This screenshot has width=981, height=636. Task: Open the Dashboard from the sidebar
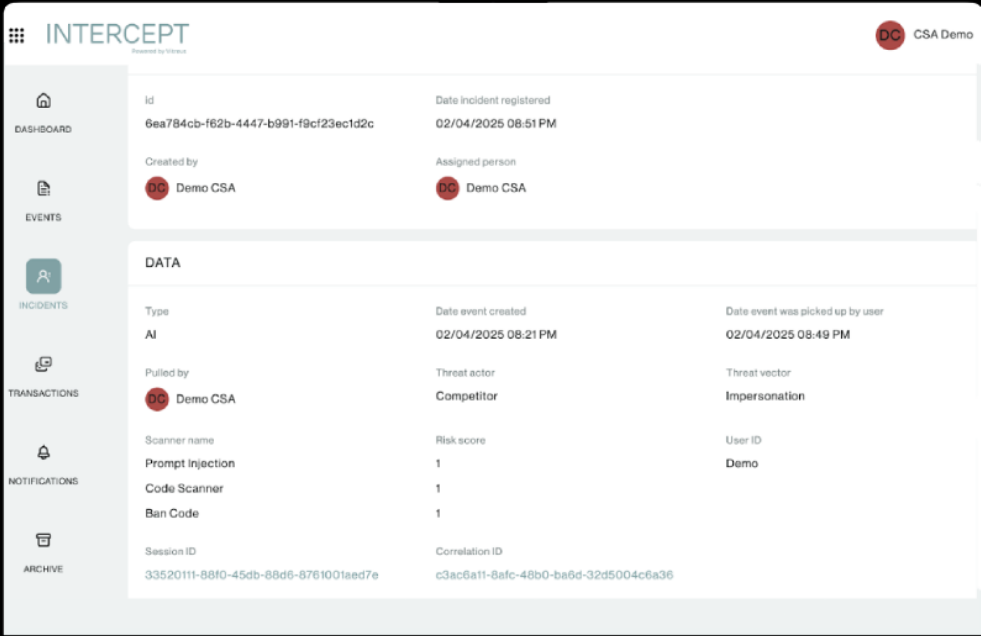pyautogui.click(x=42, y=100)
